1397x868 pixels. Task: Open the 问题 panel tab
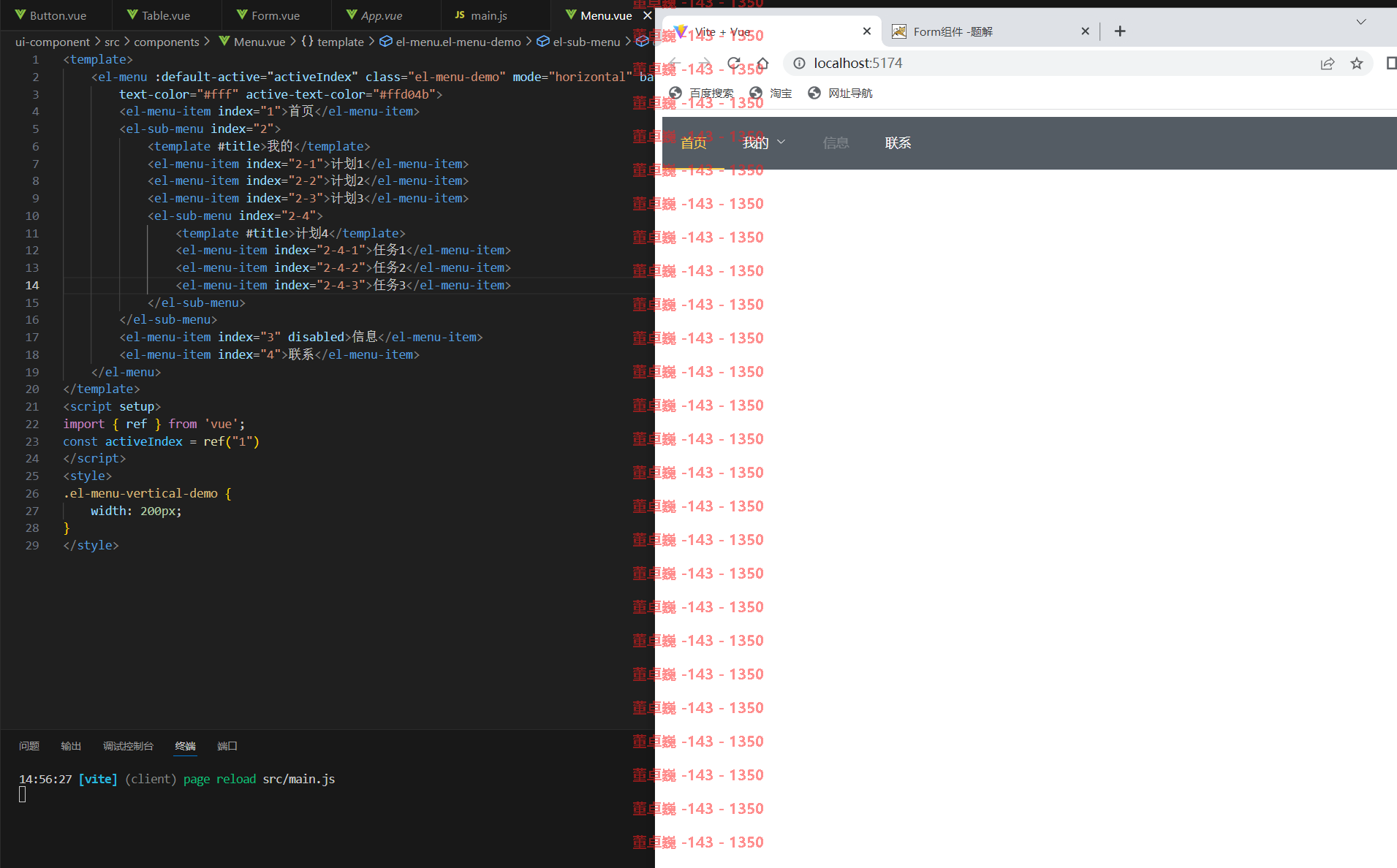click(x=29, y=746)
